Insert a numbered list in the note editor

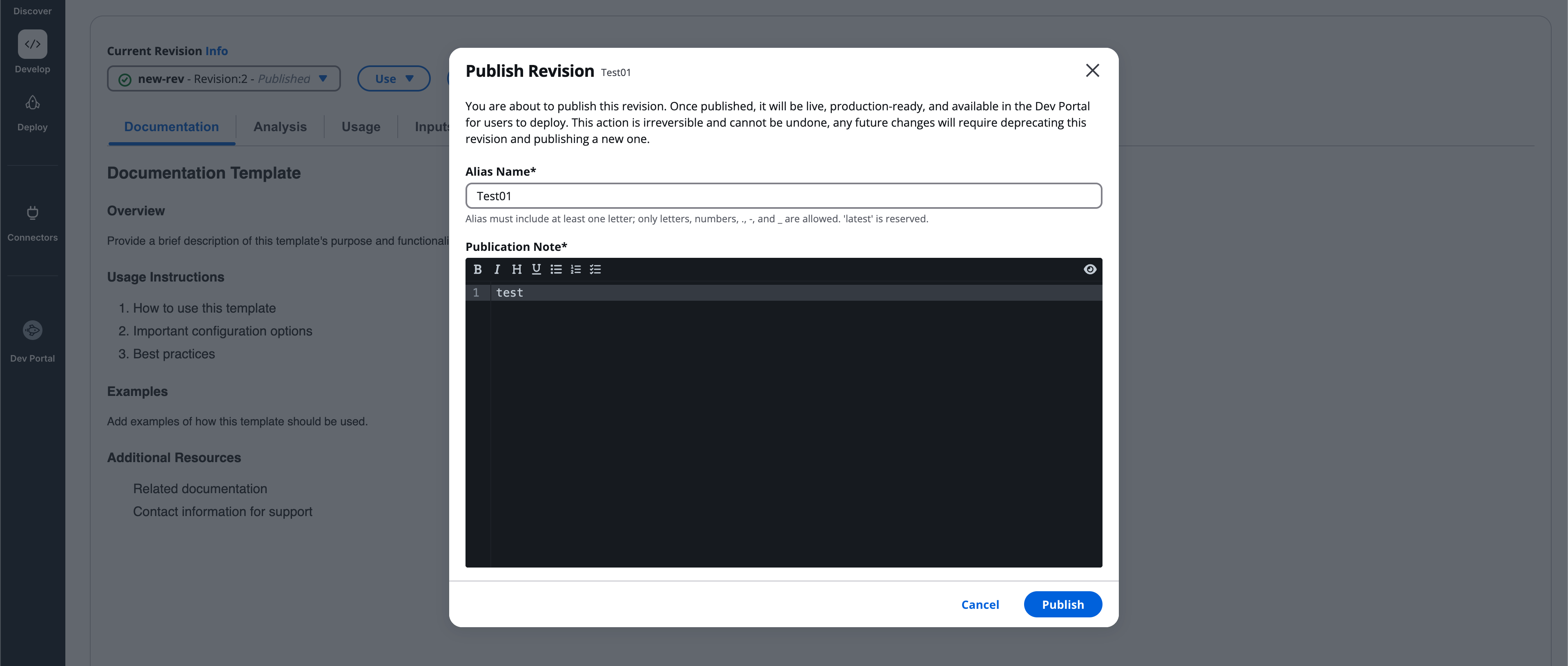click(575, 269)
